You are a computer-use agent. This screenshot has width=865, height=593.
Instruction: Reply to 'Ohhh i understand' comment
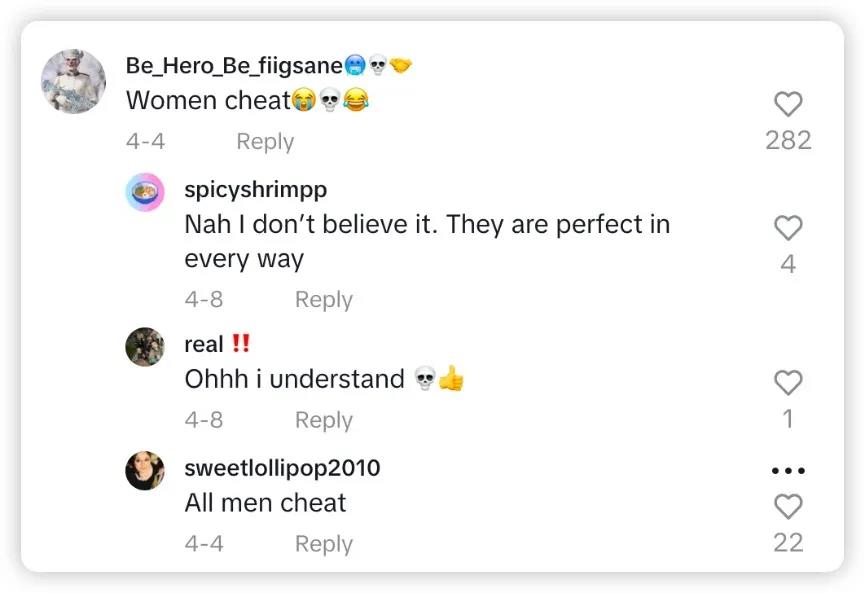tap(323, 420)
